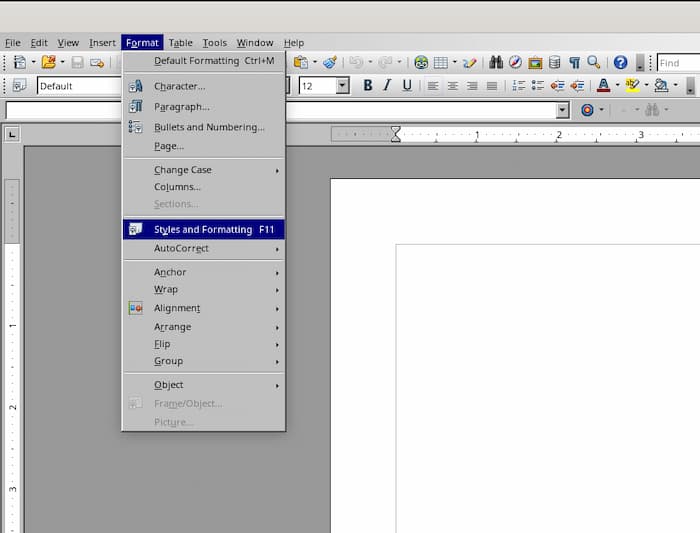Expand the New document dropdown arrow
The height and width of the screenshot is (533, 700).
click(x=33, y=62)
